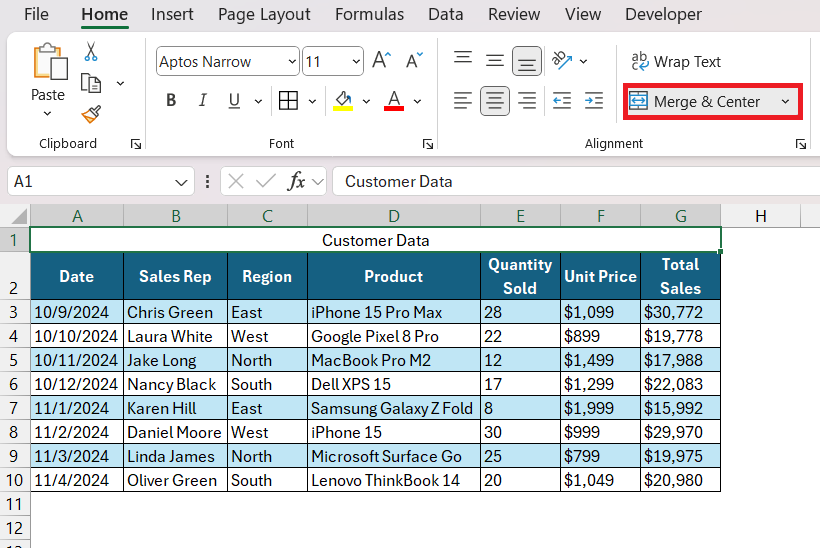This screenshot has width=820, height=548.
Task: Select the Format Painter brush
Action: pyautogui.click(x=91, y=114)
